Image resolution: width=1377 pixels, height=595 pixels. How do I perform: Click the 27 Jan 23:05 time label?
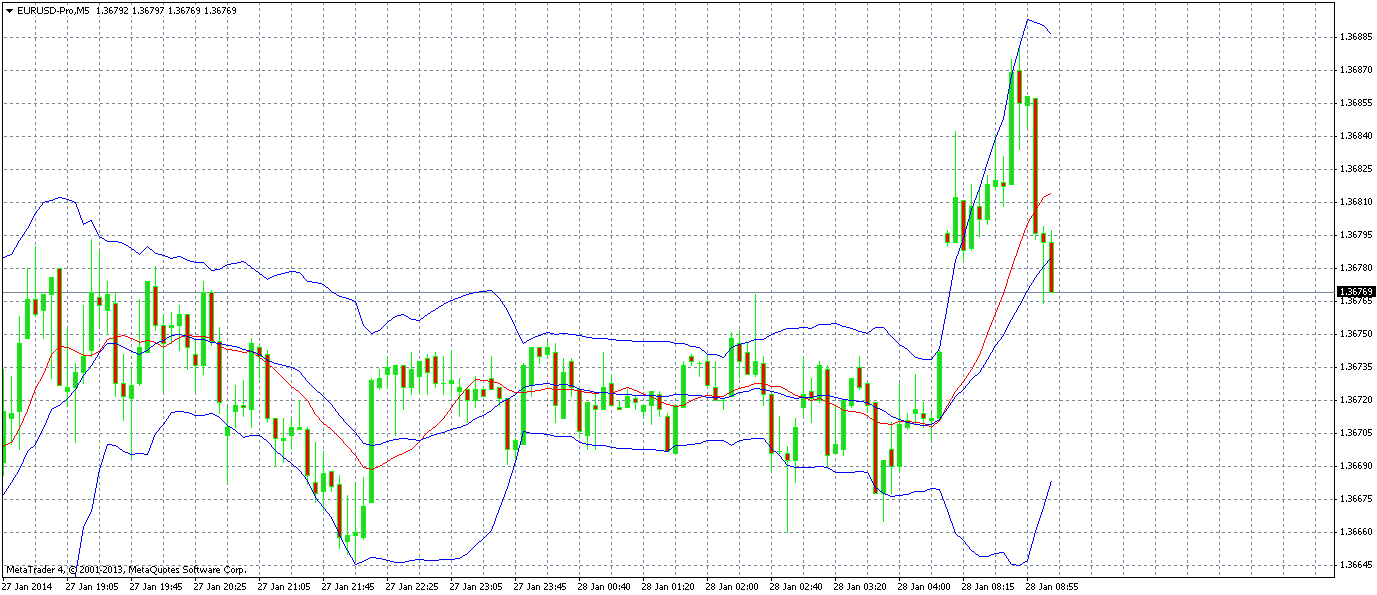tap(476, 587)
